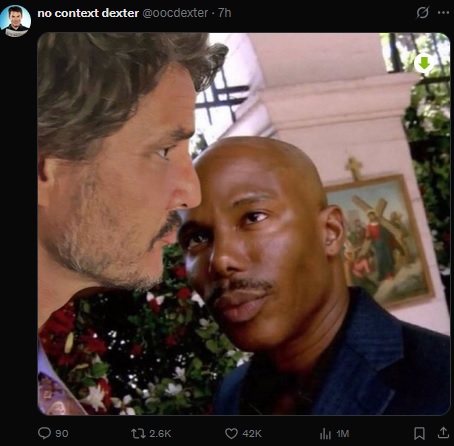
Task: Click the @oocdexter handle
Action: click(x=175, y=13)
